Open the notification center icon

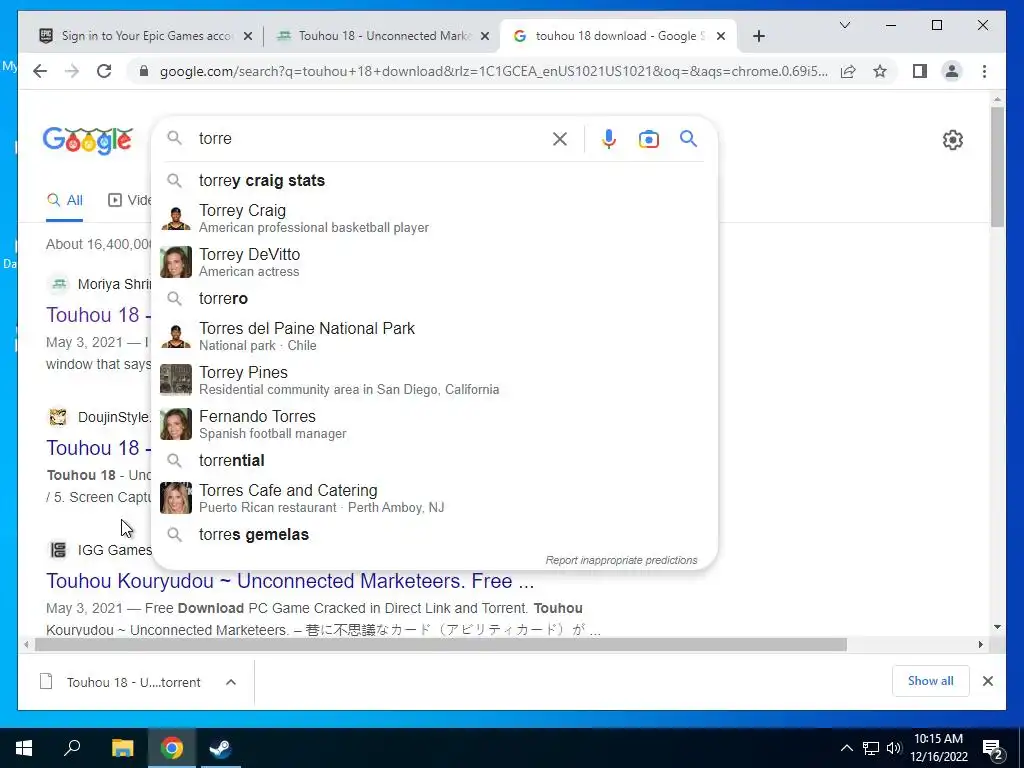click(993, 748)
